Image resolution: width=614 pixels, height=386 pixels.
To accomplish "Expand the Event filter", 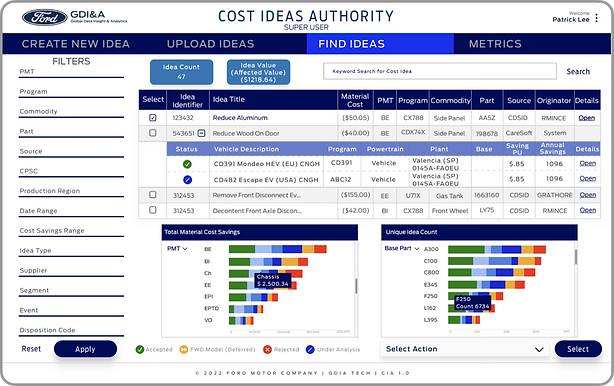I will pyautogui.click(x=71, y=312).
